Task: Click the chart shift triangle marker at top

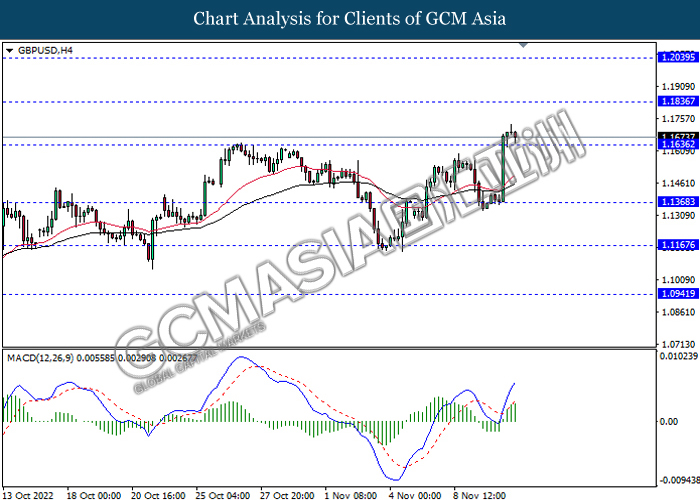Action: [x=523, y=46]
